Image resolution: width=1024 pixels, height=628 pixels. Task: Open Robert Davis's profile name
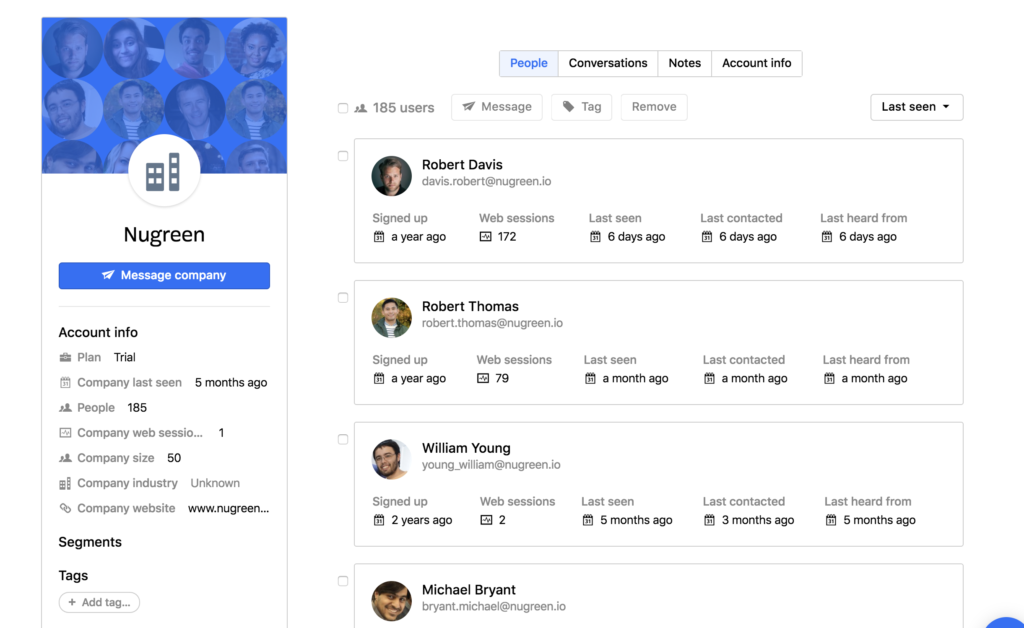pyautogui.click(x=462, y=165)
